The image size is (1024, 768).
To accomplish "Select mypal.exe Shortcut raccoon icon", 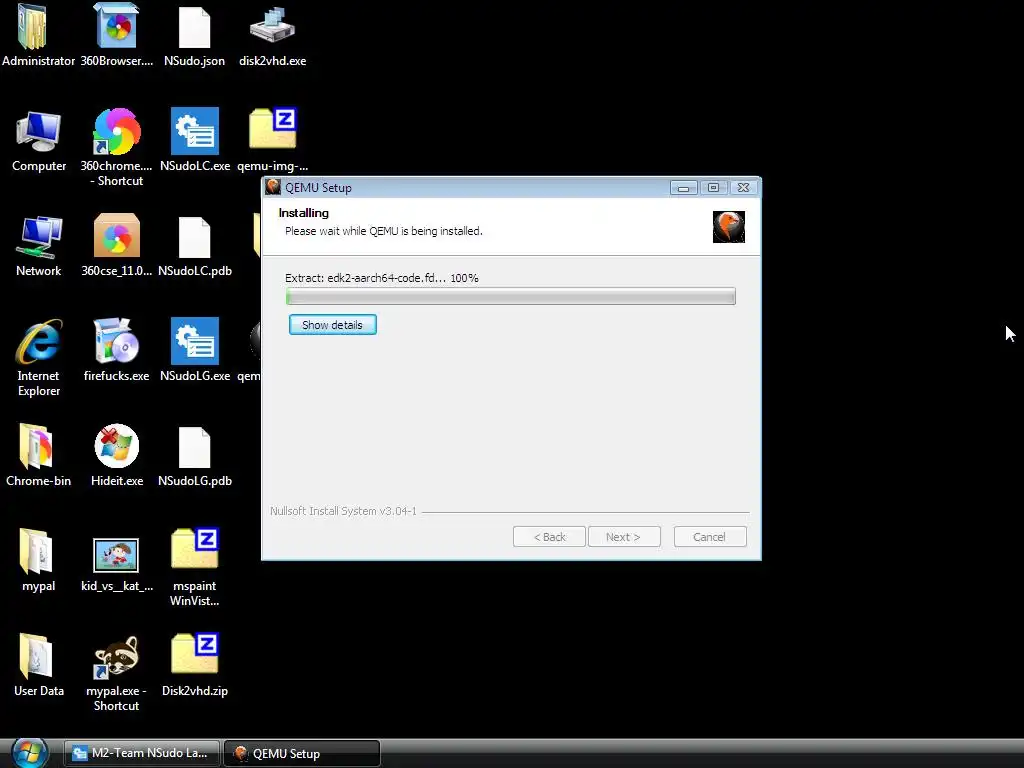I will click(116, 657).
